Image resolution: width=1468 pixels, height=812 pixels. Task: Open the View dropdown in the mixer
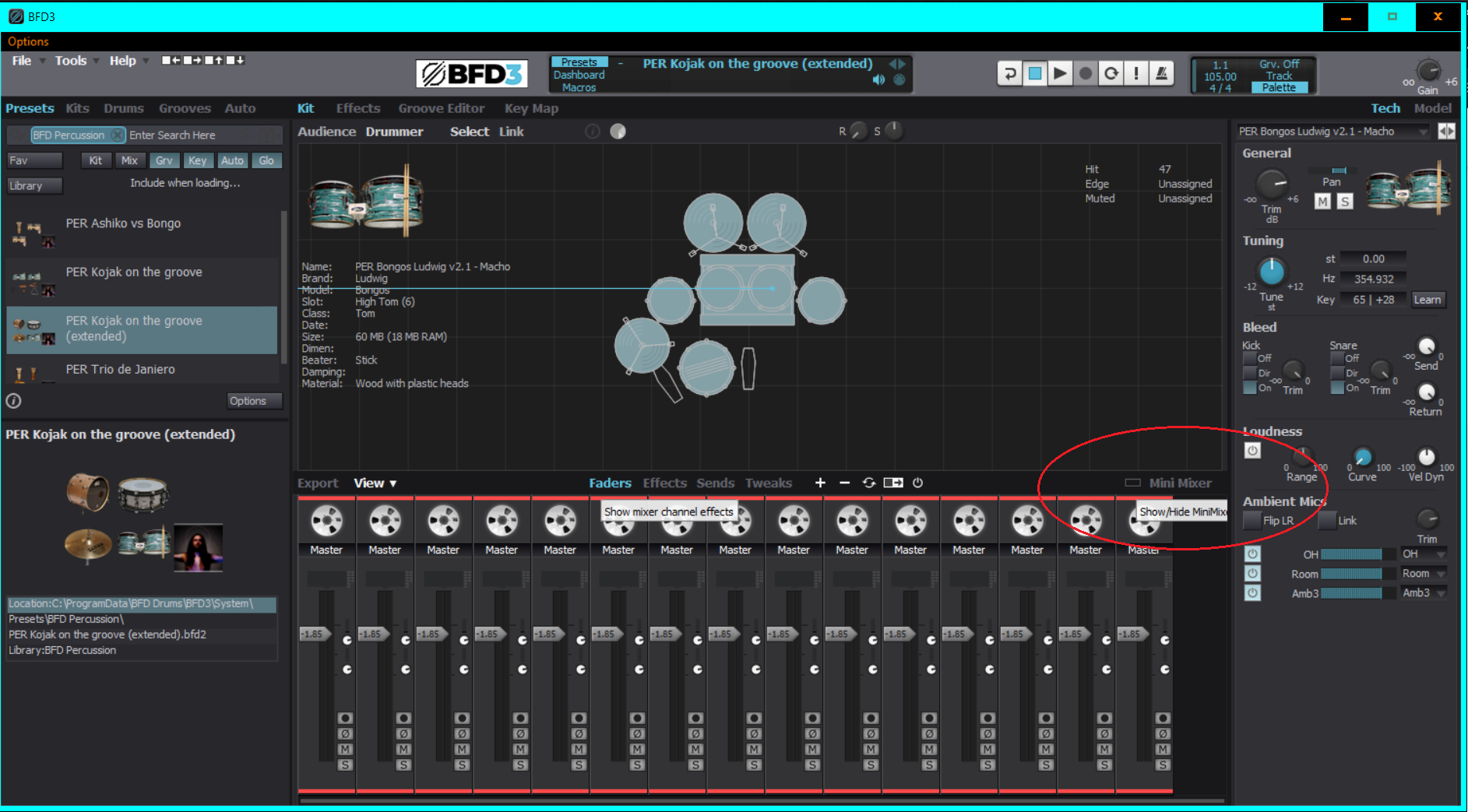(x=375, y=483)
